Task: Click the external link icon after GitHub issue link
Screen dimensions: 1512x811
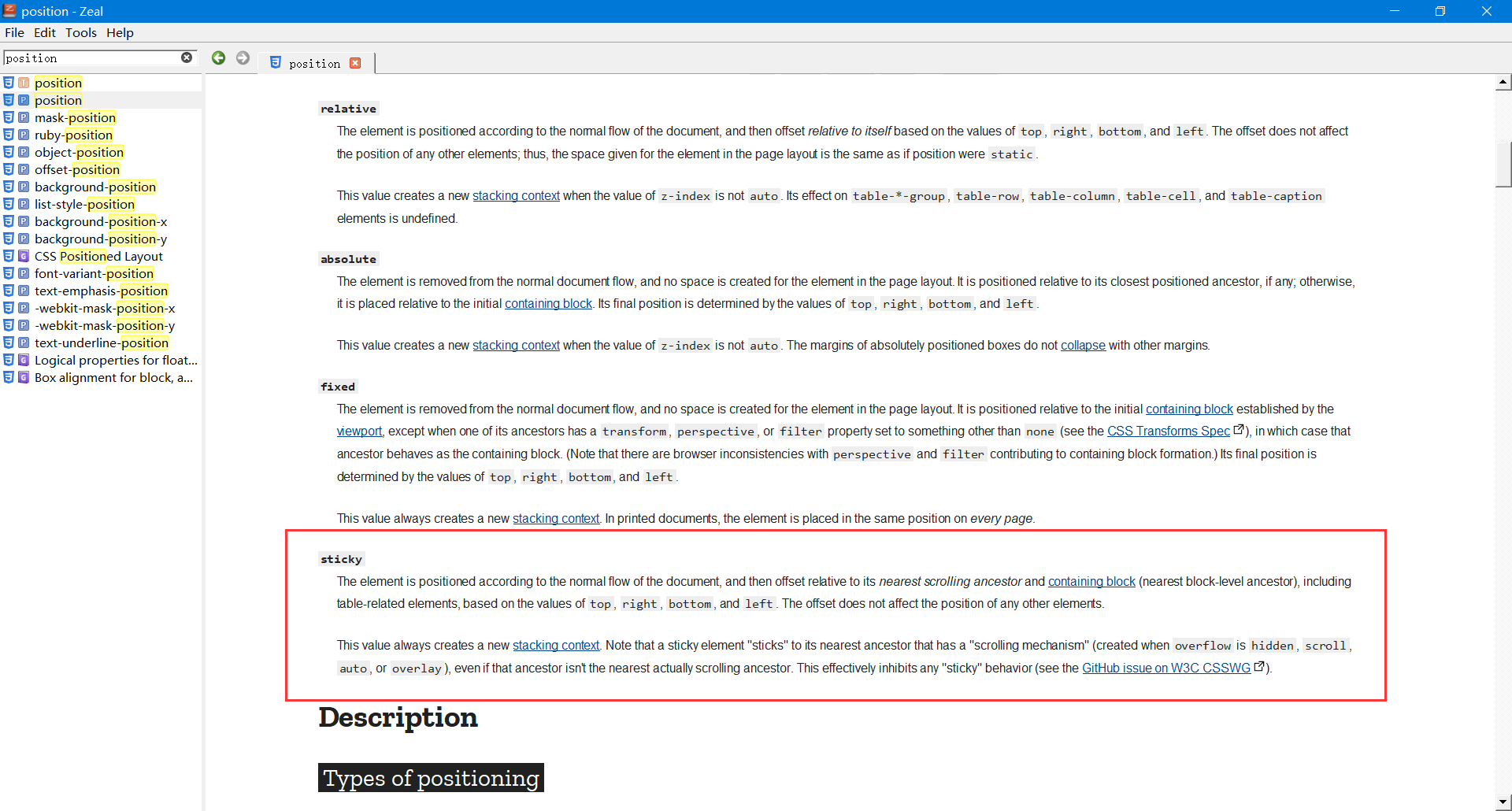Action: coord(1259,667)
